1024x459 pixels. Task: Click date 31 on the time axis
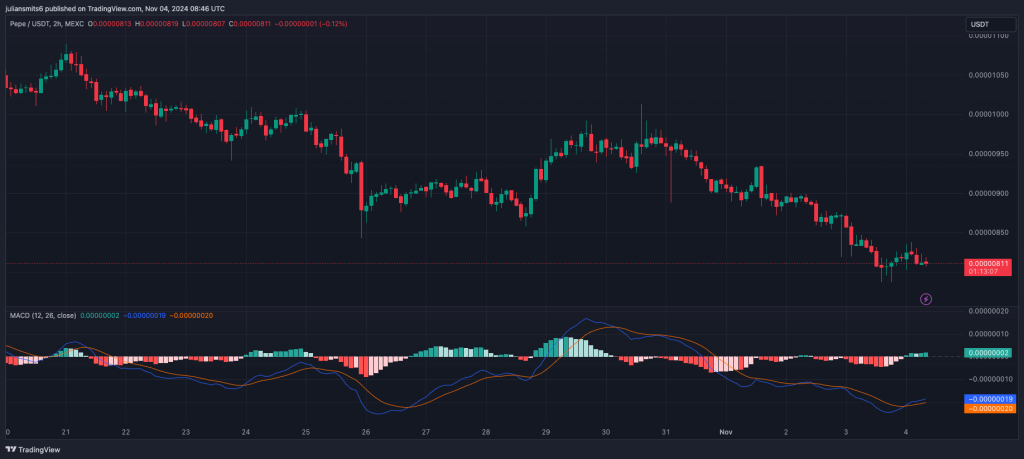665,432
